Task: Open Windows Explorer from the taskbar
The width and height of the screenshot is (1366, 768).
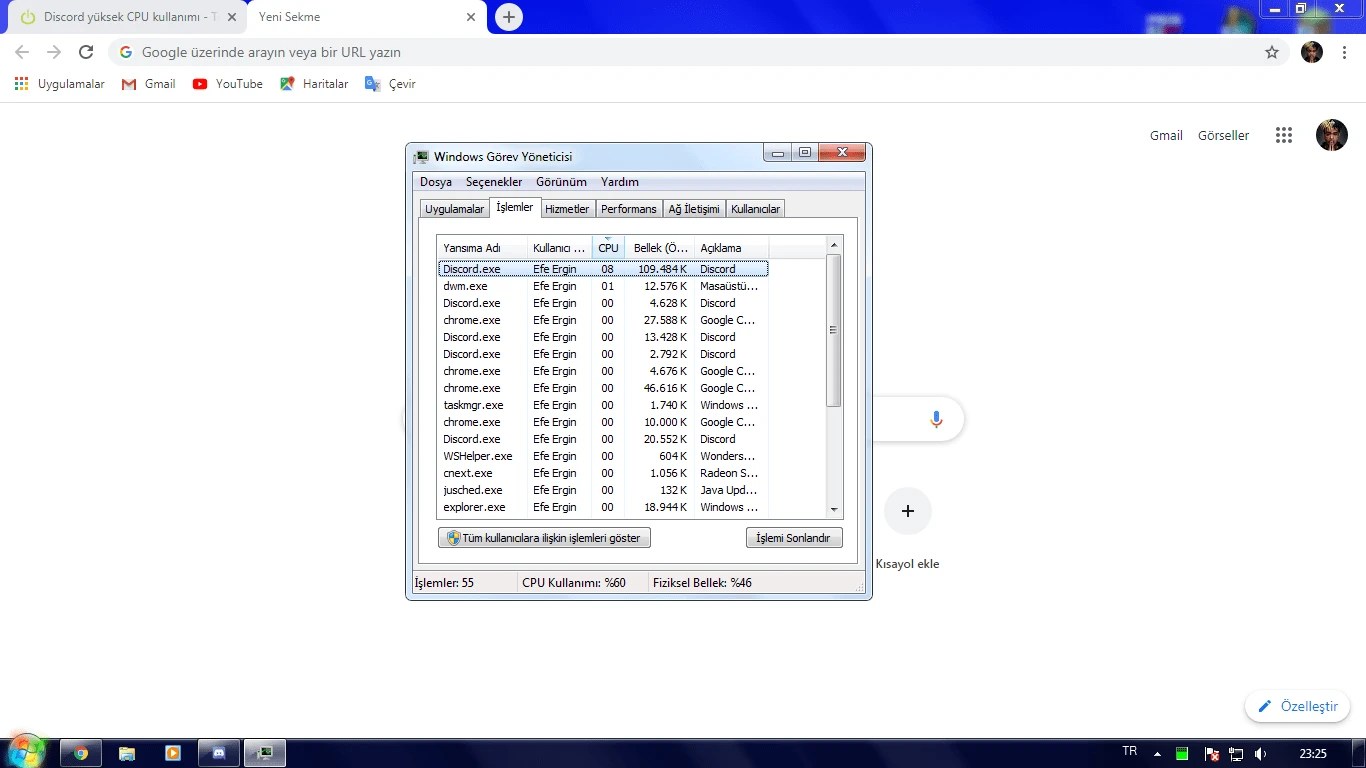Action: pos(127,753)
